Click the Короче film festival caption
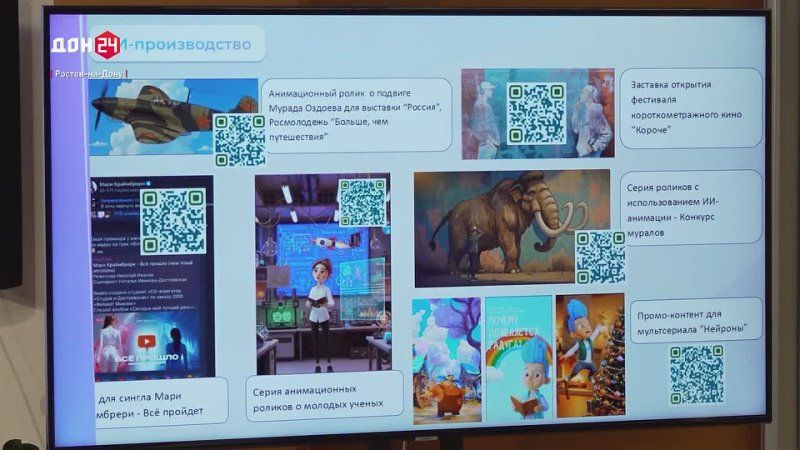This screenshot has width=800, height=450. pyautogui.click(x=691, y=108)
